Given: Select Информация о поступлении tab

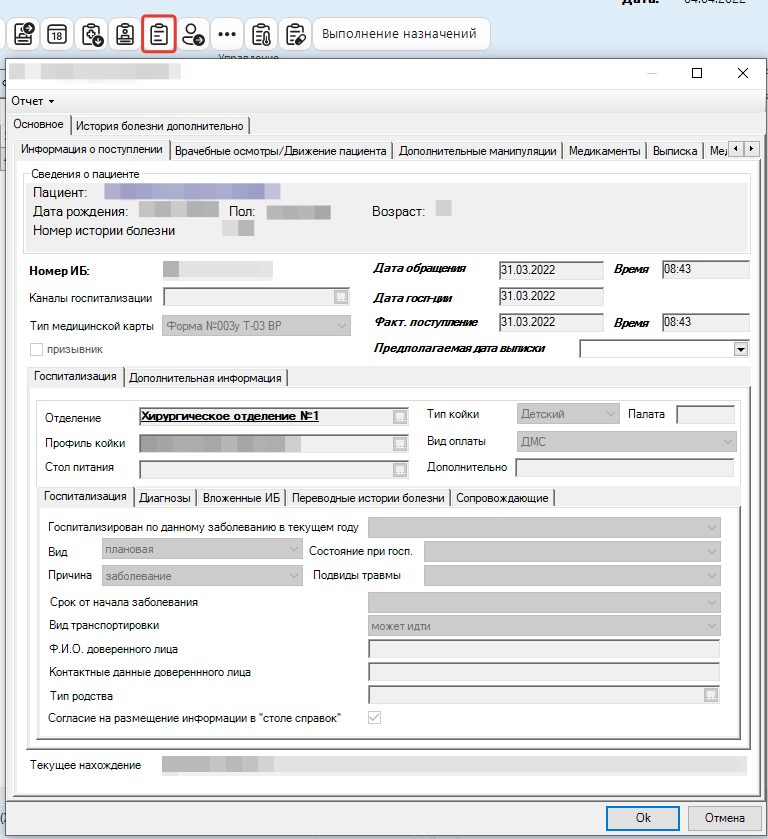Looking at the screenshot, I should tap(92, 149).
